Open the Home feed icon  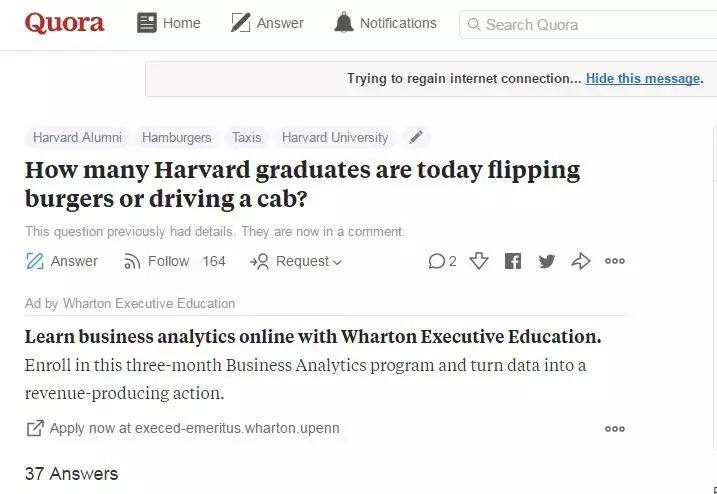click(x=147, y=23)
